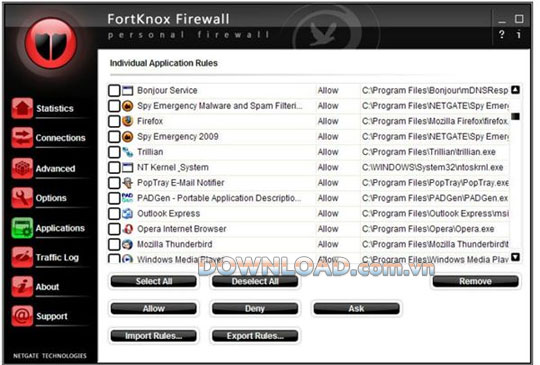Click the Remove button
Viewport: 540px width, 365px height.
pos(475,281)
